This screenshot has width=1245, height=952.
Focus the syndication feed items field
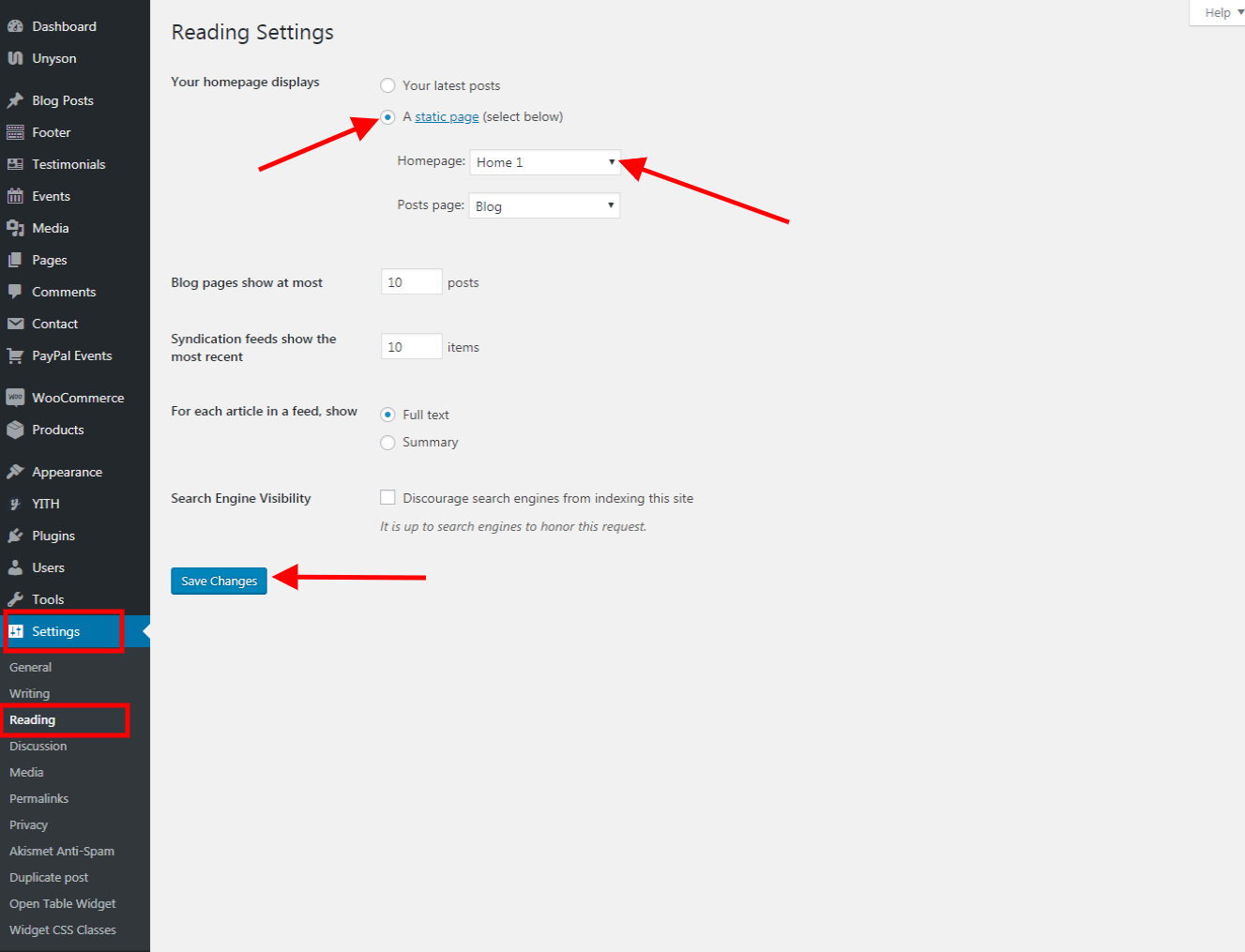click(411, 347)
